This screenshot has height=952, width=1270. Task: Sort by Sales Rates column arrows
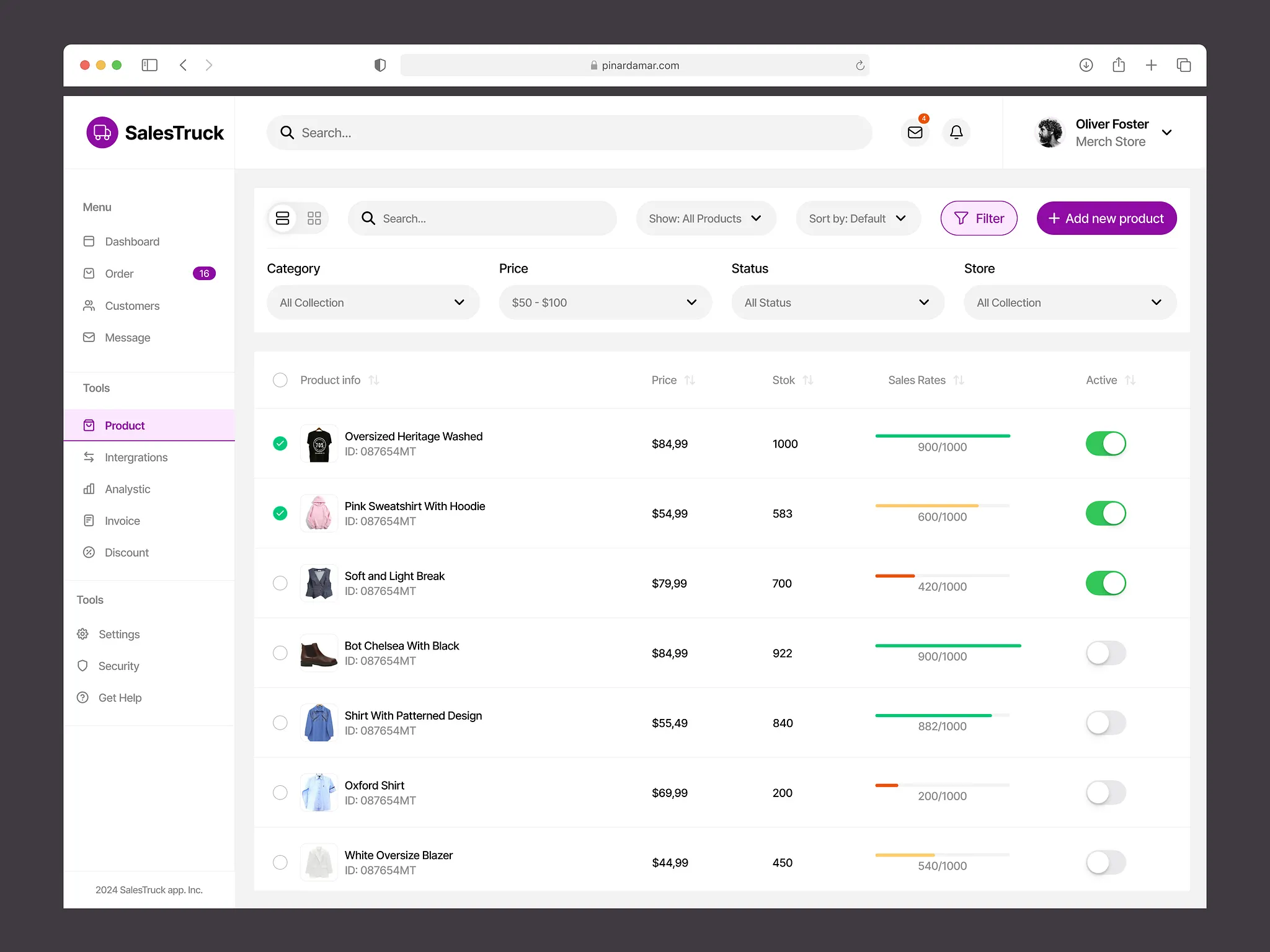pos(959,380)
